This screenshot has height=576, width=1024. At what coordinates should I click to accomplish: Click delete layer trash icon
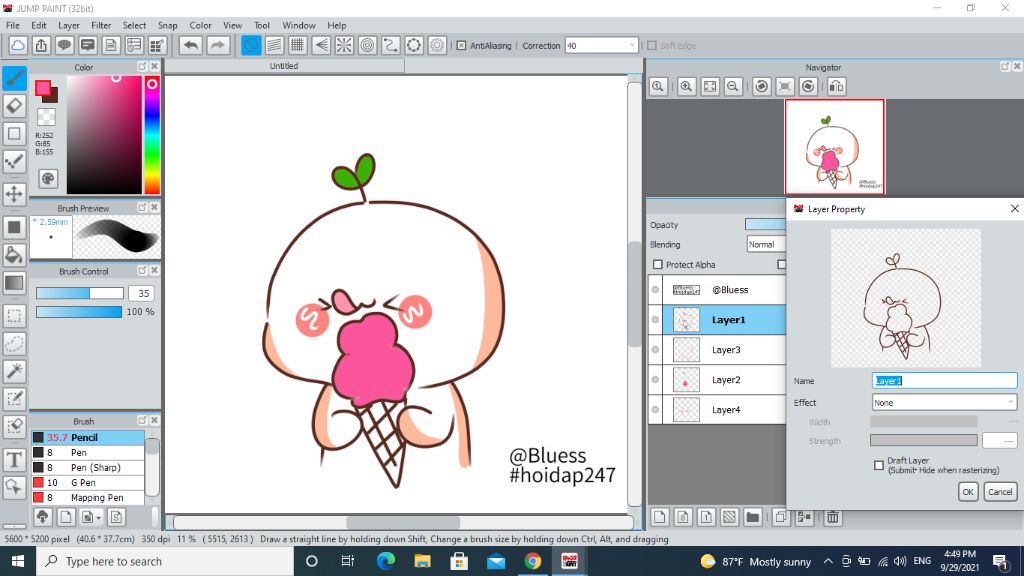833,517
